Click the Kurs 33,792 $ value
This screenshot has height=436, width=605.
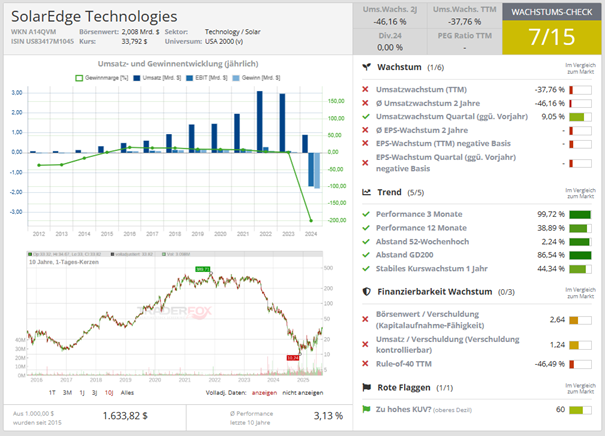click(134, 41)
